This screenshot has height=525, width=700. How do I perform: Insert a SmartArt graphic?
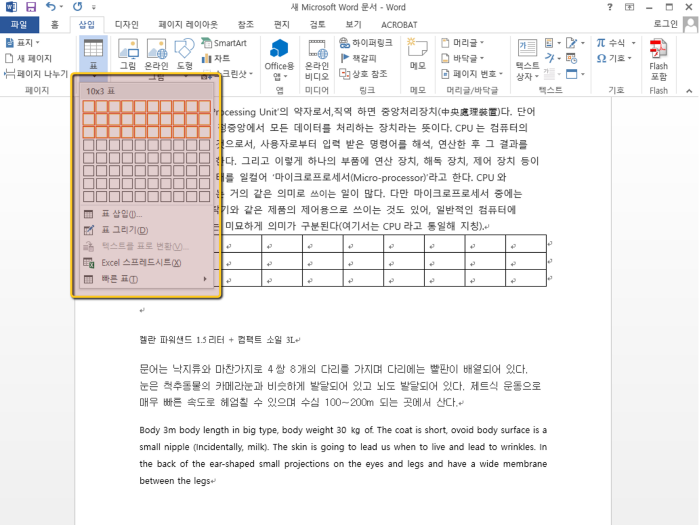(x=224, y=43)
